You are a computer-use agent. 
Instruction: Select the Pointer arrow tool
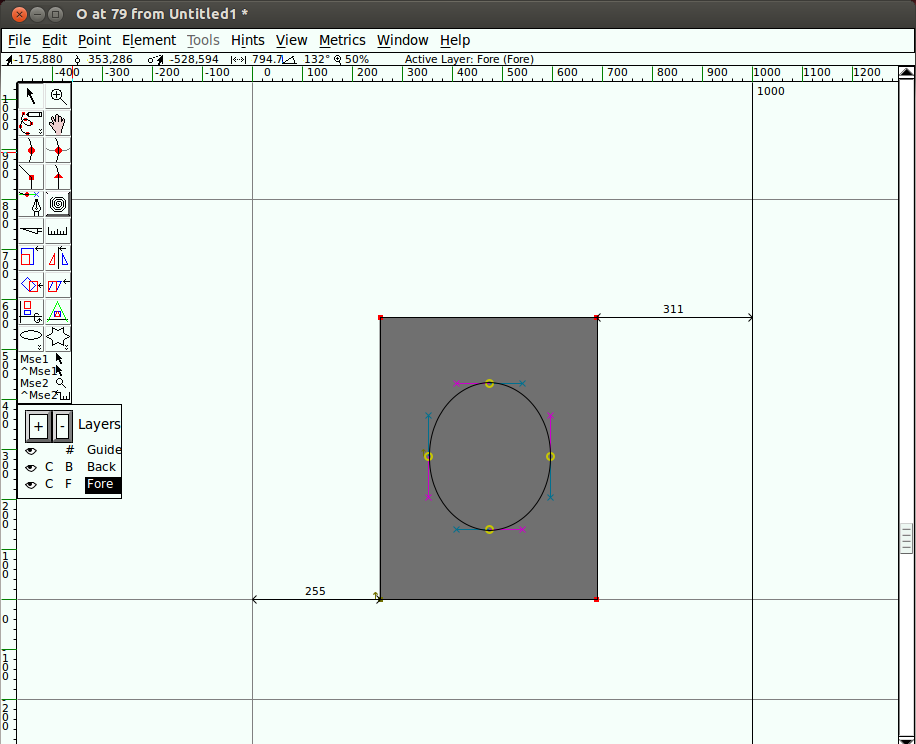click(31, 96)
